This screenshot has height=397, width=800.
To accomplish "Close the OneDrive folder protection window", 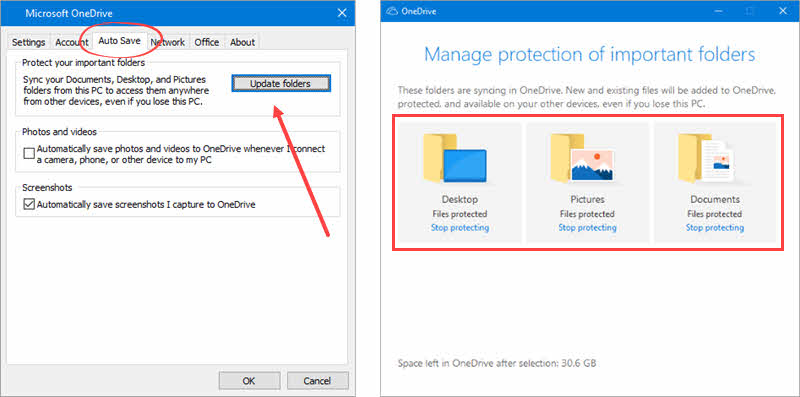I will click(x=783, y=11).
